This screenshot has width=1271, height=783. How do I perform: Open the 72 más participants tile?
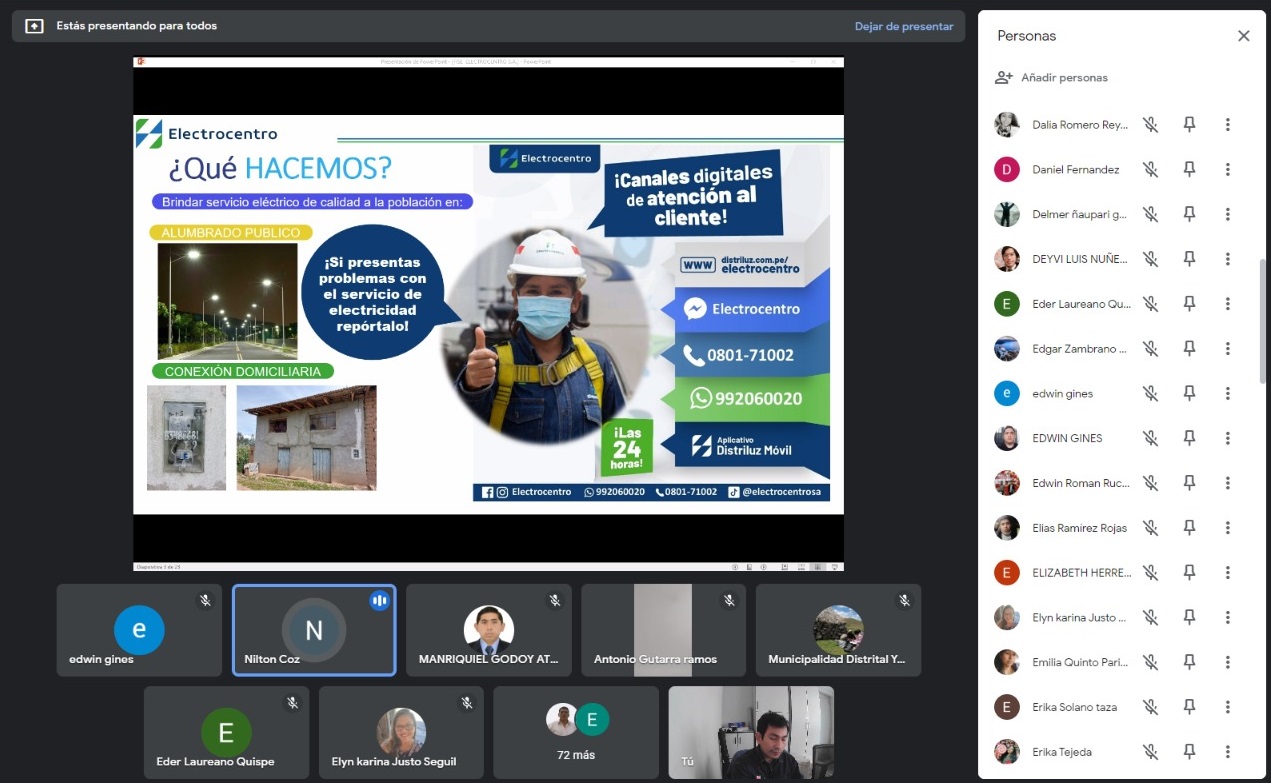[x=576, y=732]
